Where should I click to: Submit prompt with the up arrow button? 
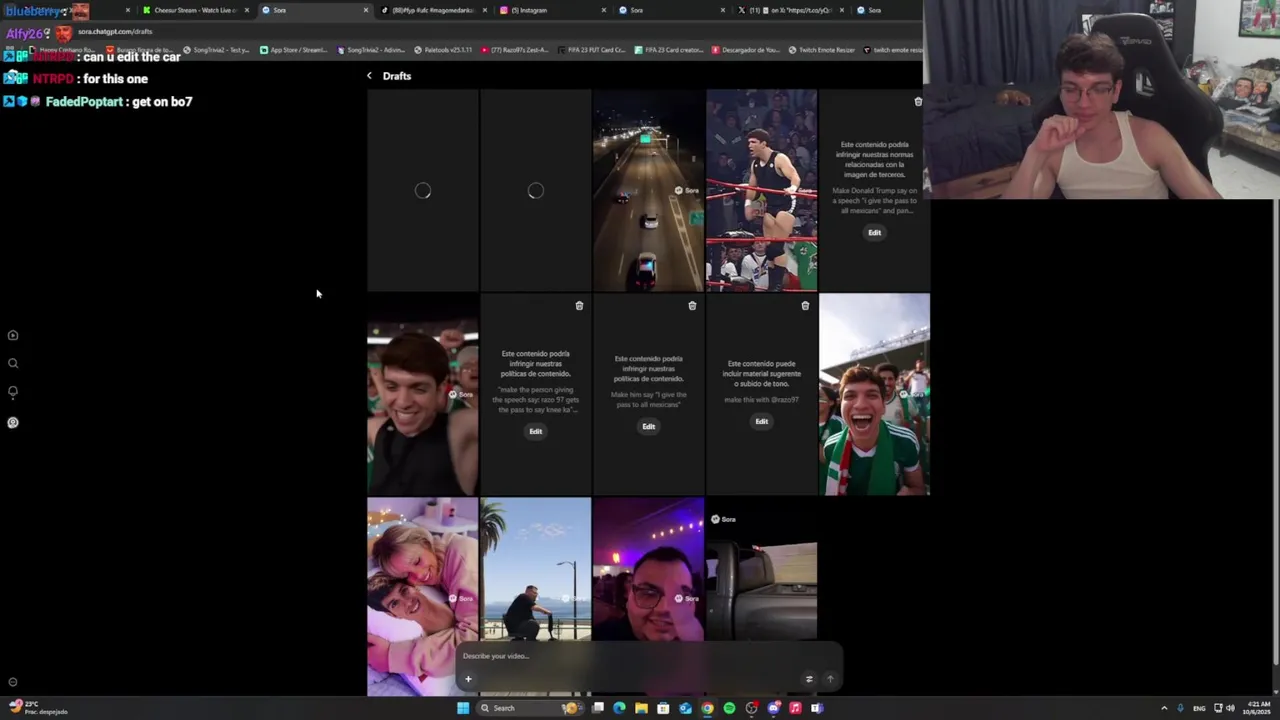tap(830, 679)
